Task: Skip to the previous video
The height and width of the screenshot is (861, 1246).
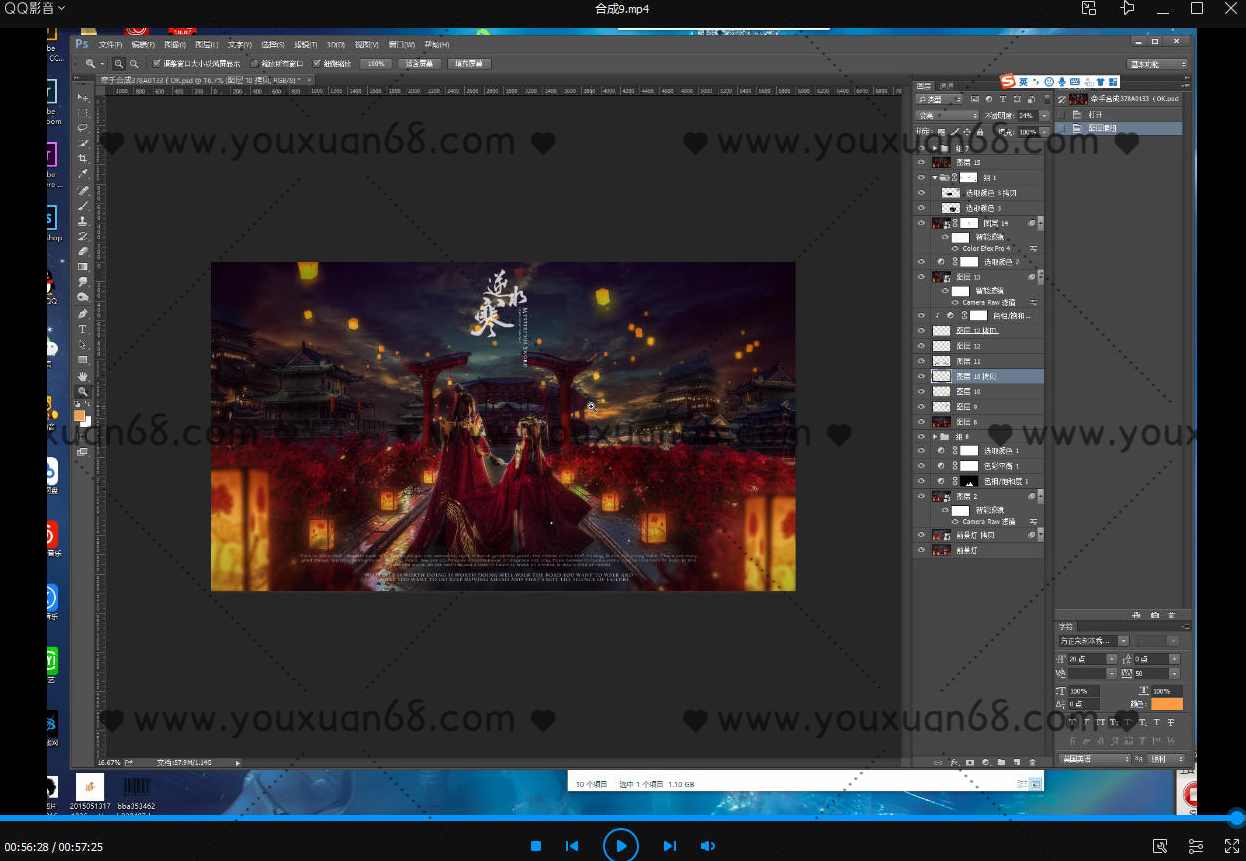Action: click(x=572, y=846)
